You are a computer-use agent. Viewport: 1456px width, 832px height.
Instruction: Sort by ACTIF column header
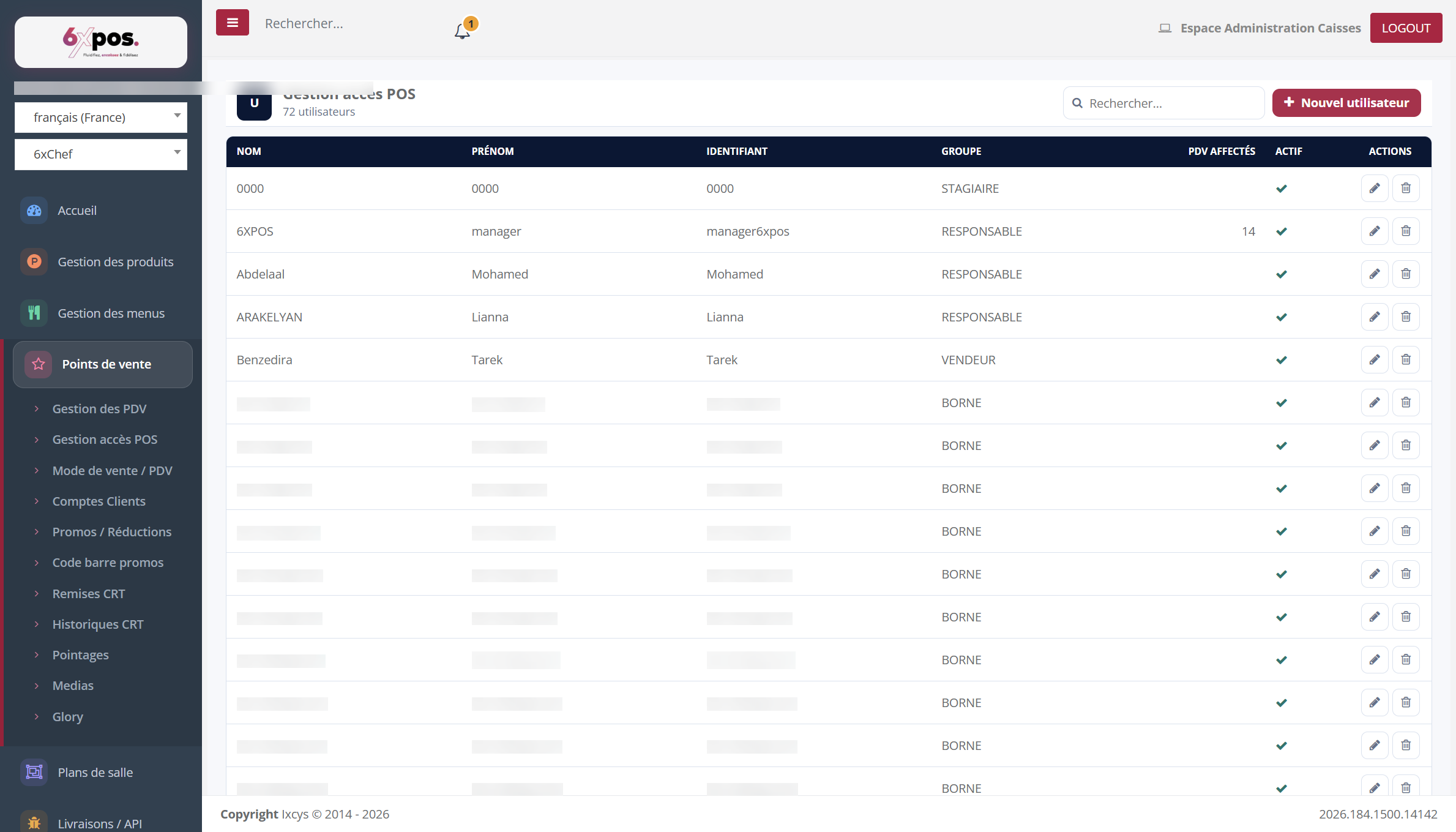coord(1289,151)
